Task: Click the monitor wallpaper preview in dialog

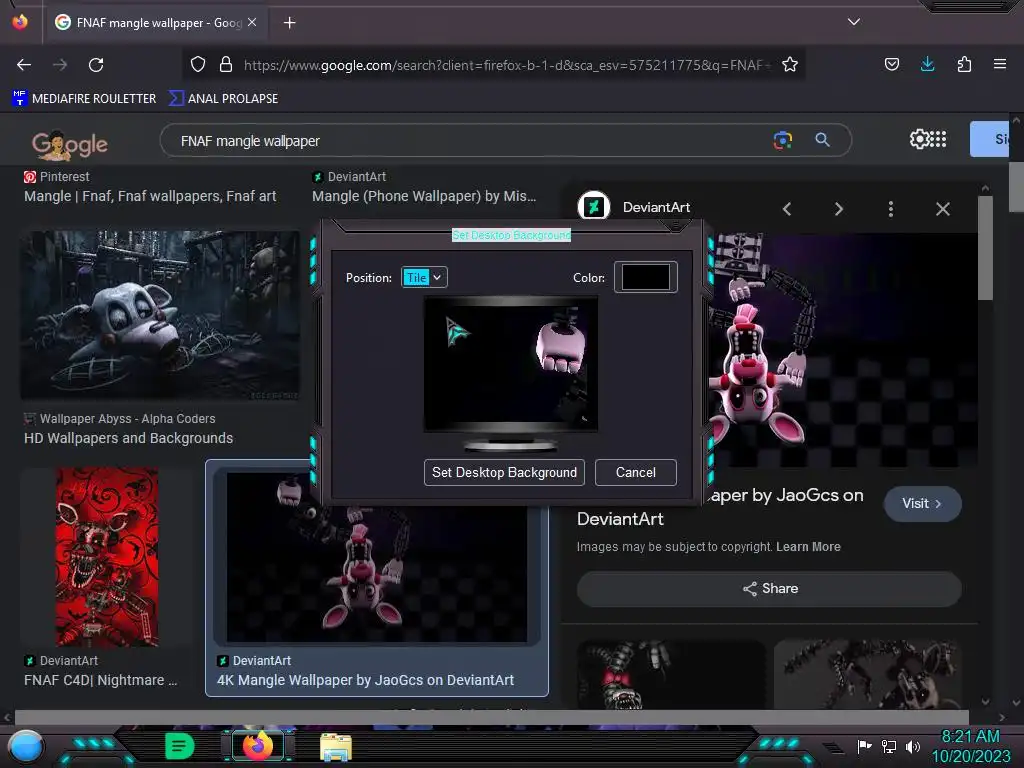Action: tap(511, 364)
